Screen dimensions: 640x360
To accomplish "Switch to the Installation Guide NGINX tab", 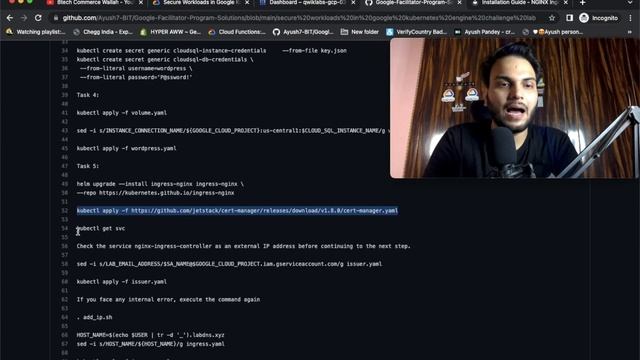I will pos(518,2).
